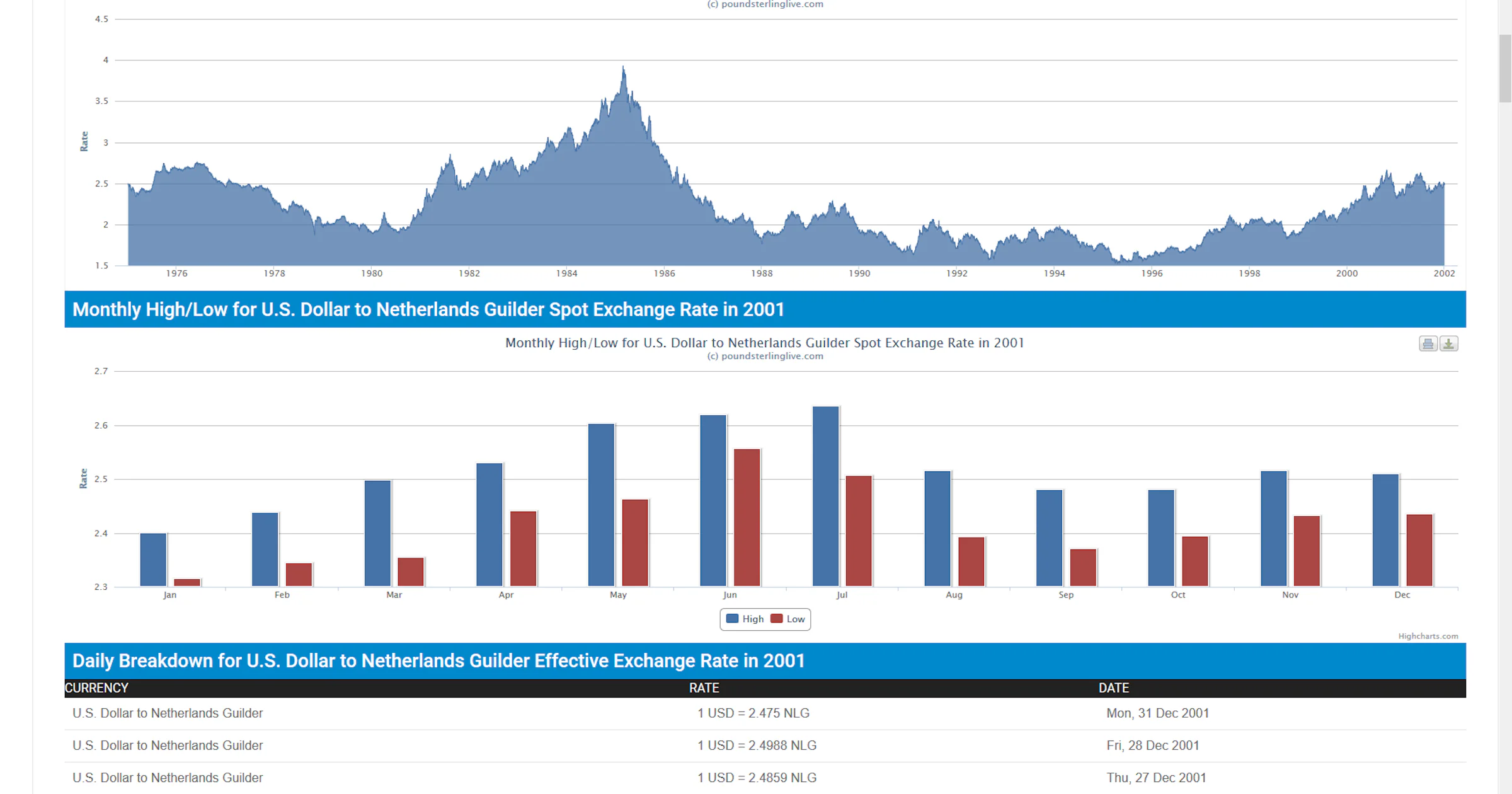1512x794 pixels.
Task: Click the RATE column header
Action: (704, 688)
